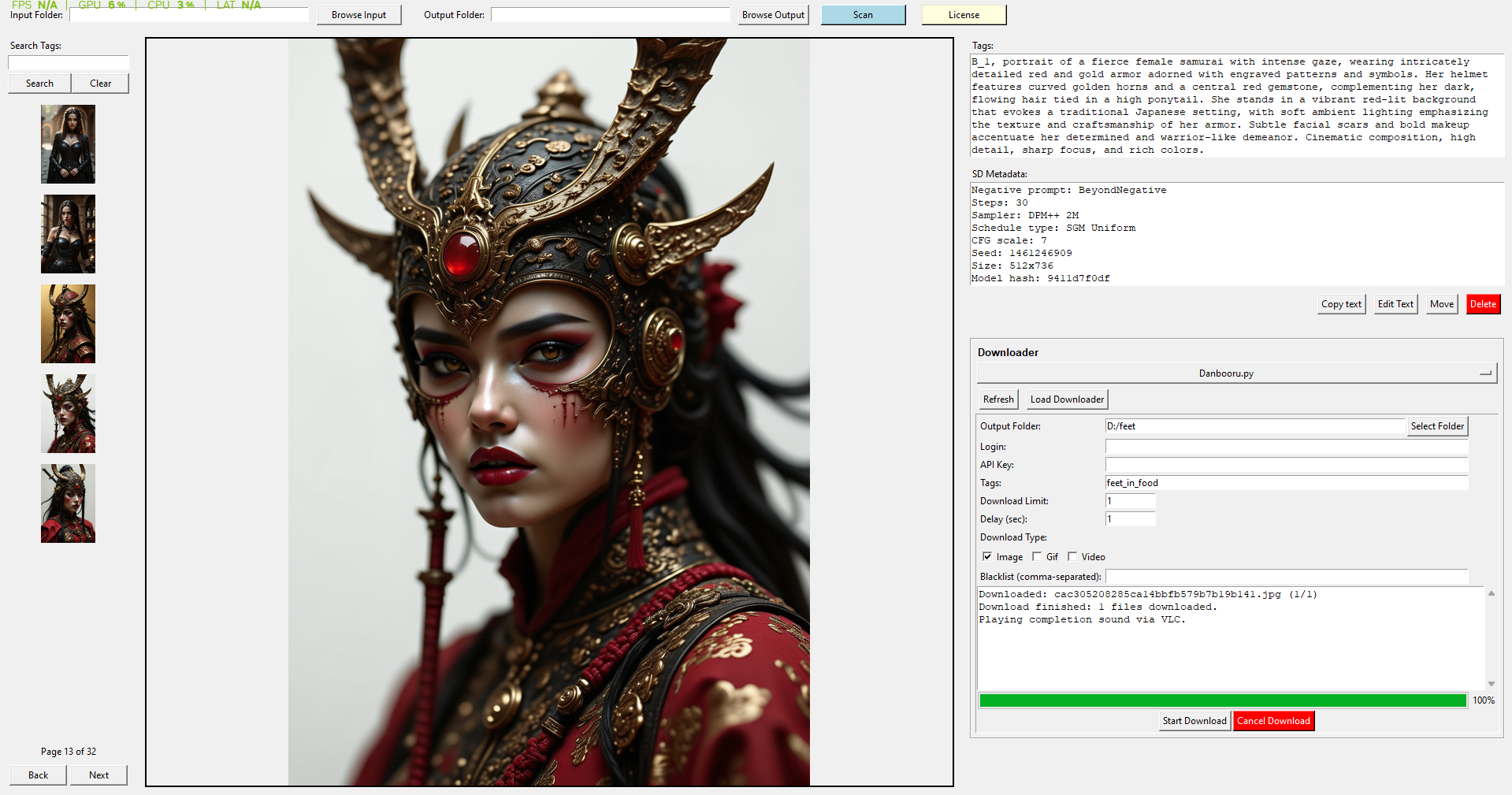Click the green download progress bar
Viewport: 1512px width, 795px height.
pyautogui.click(x=1222, y=700)
